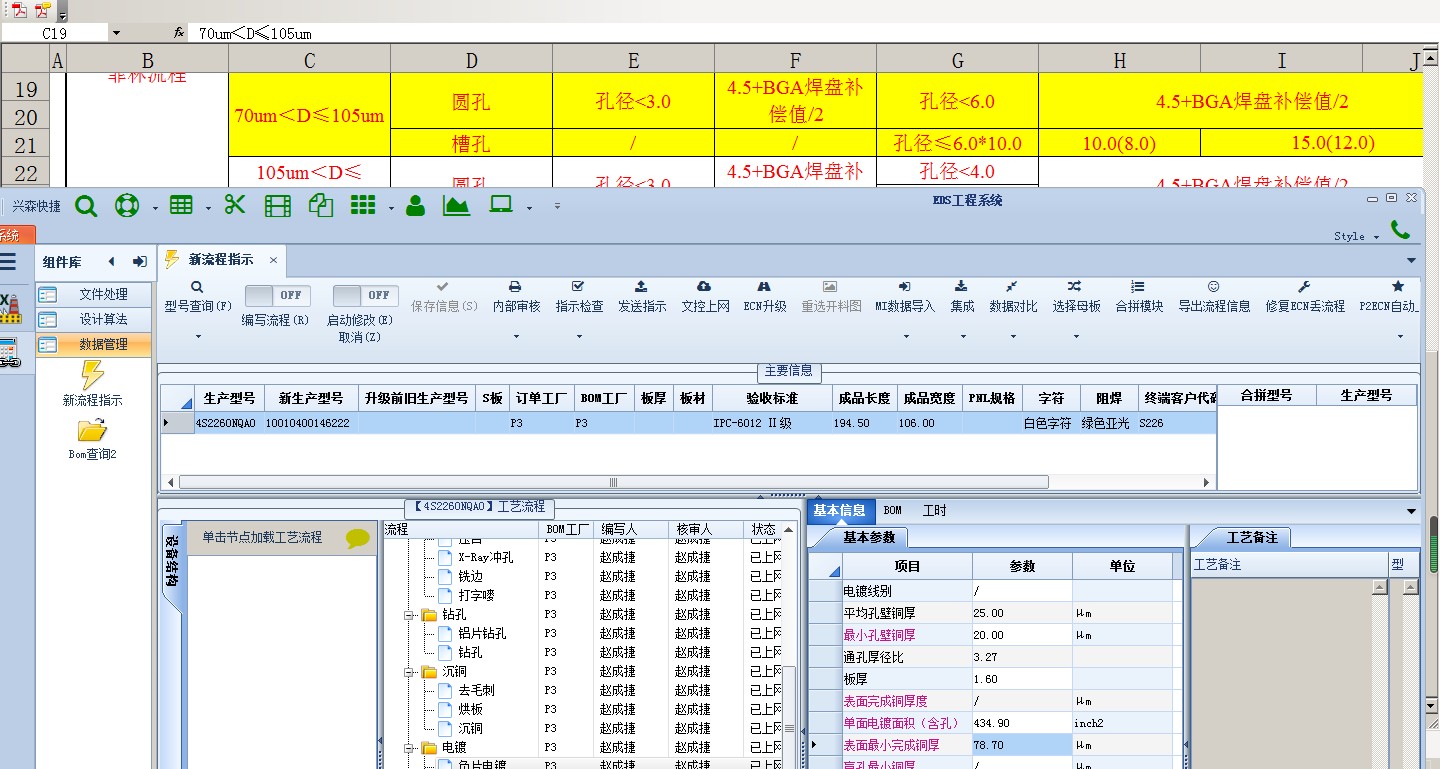Screen dimensions: 1440x769
Task: Click 指示检查 check icon button
Action: tap(579, 297)
